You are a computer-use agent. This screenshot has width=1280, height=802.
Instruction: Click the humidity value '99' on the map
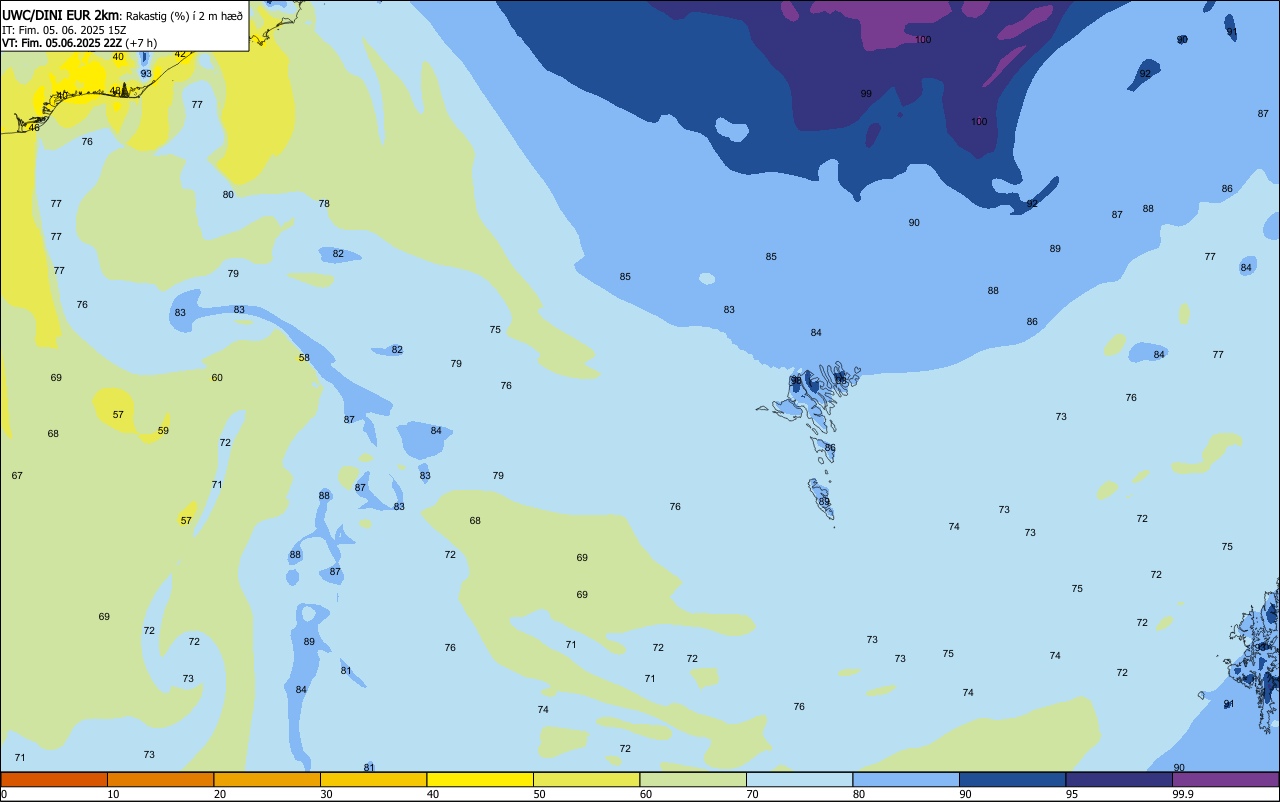click(x=866, y=94)
